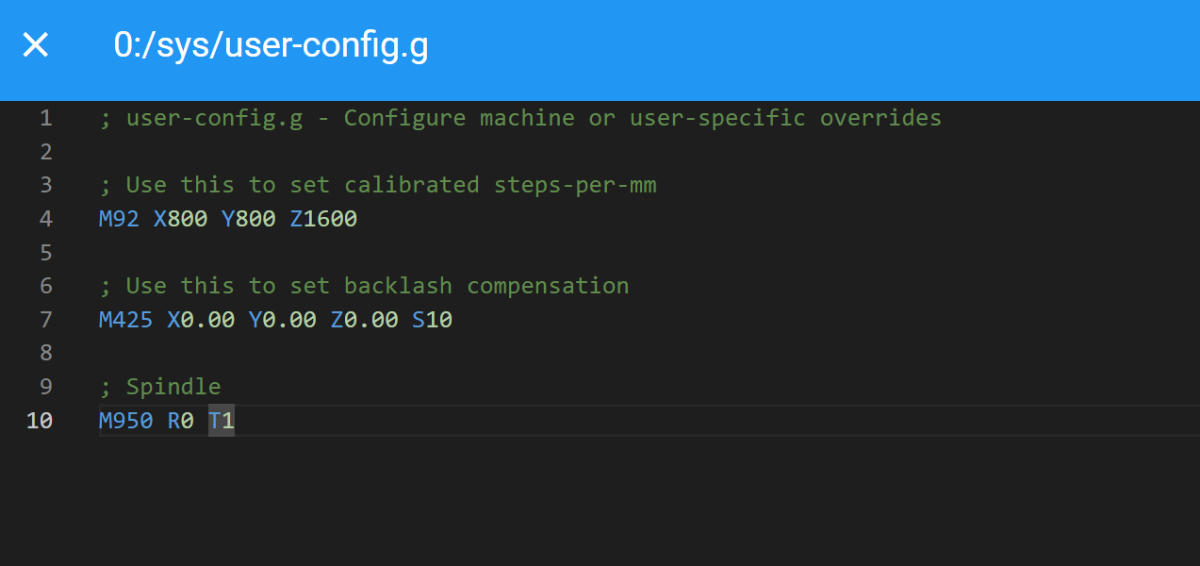
Task: Click the '; Spindle' comment line
Action: (160, 387)
